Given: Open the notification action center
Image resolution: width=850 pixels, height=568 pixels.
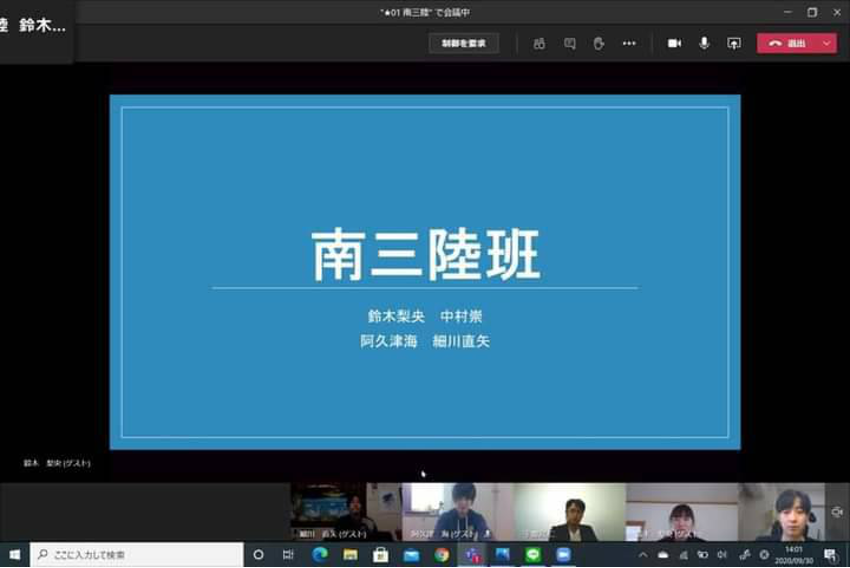Looking at the screenshot, I should 830,554.
